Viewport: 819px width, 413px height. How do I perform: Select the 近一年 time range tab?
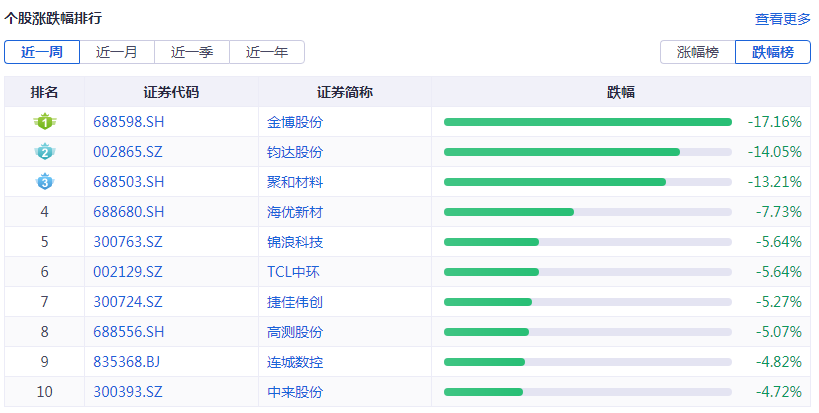pos(267,52)
